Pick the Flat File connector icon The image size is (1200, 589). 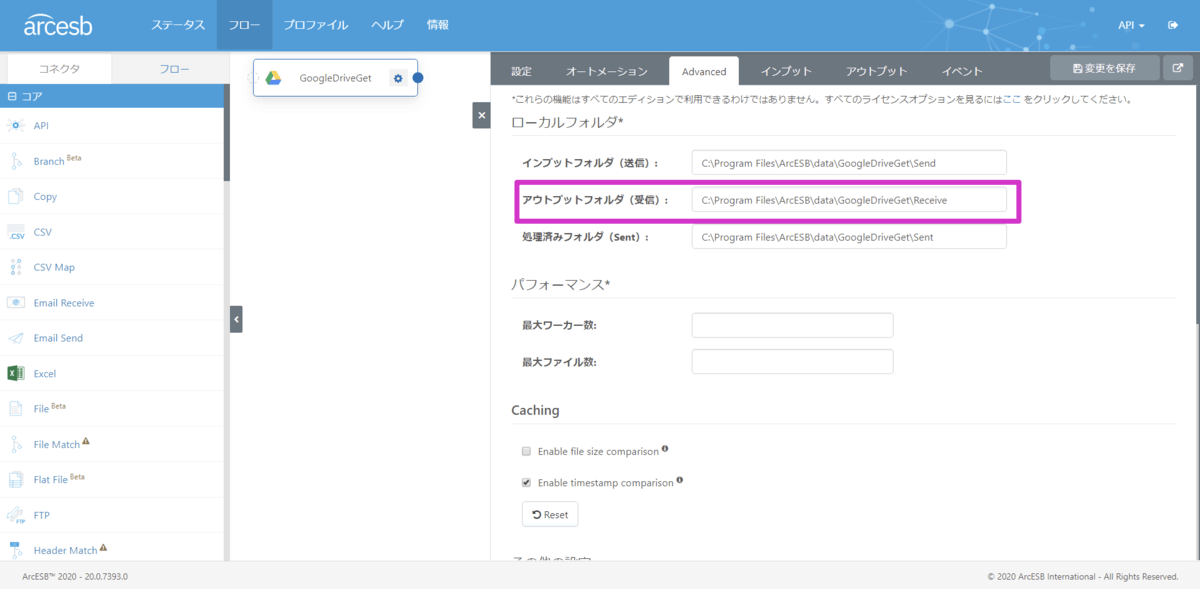(x=15, y=479)
